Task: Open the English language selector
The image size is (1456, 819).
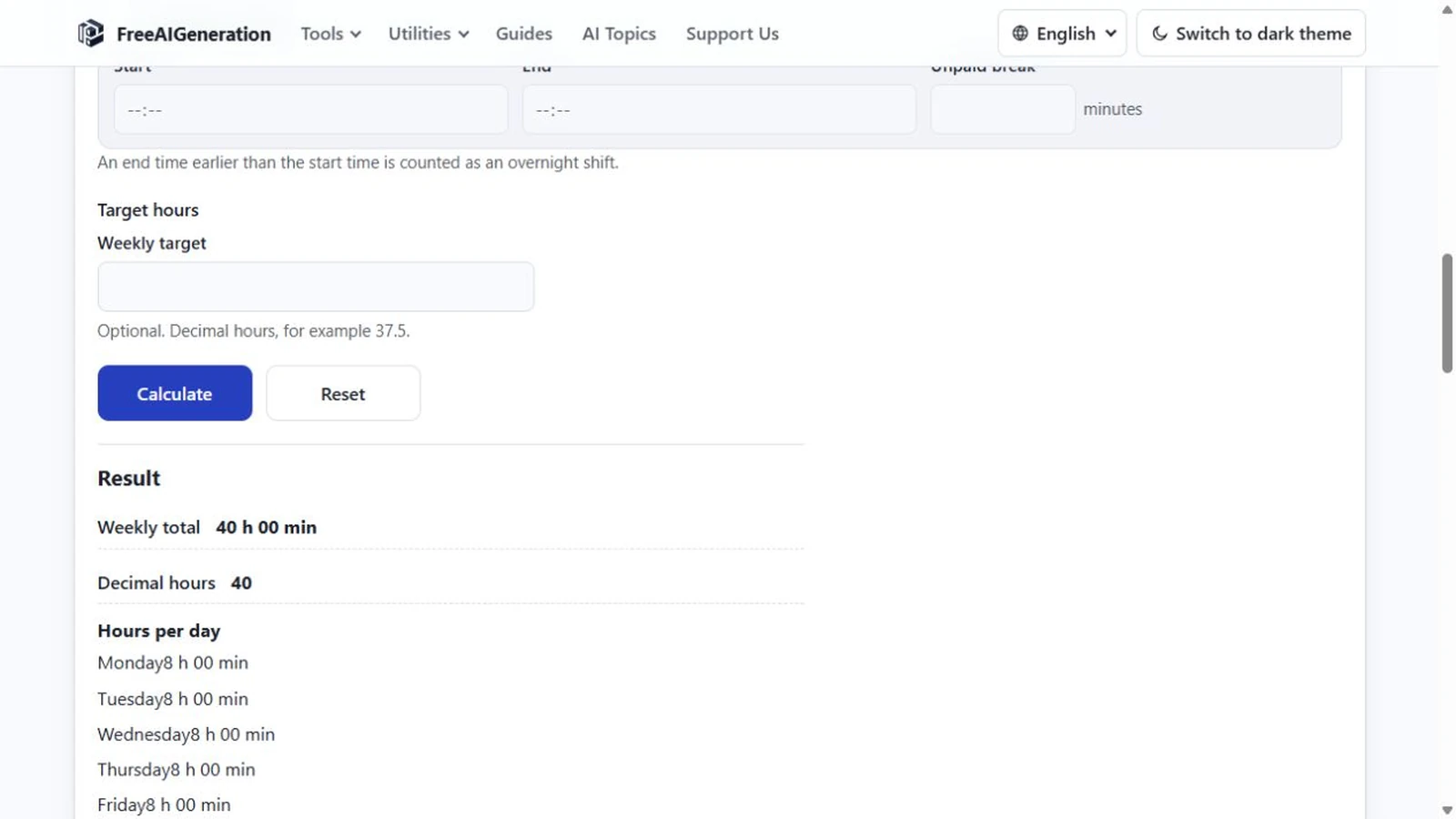Action: coord(1062,34)
